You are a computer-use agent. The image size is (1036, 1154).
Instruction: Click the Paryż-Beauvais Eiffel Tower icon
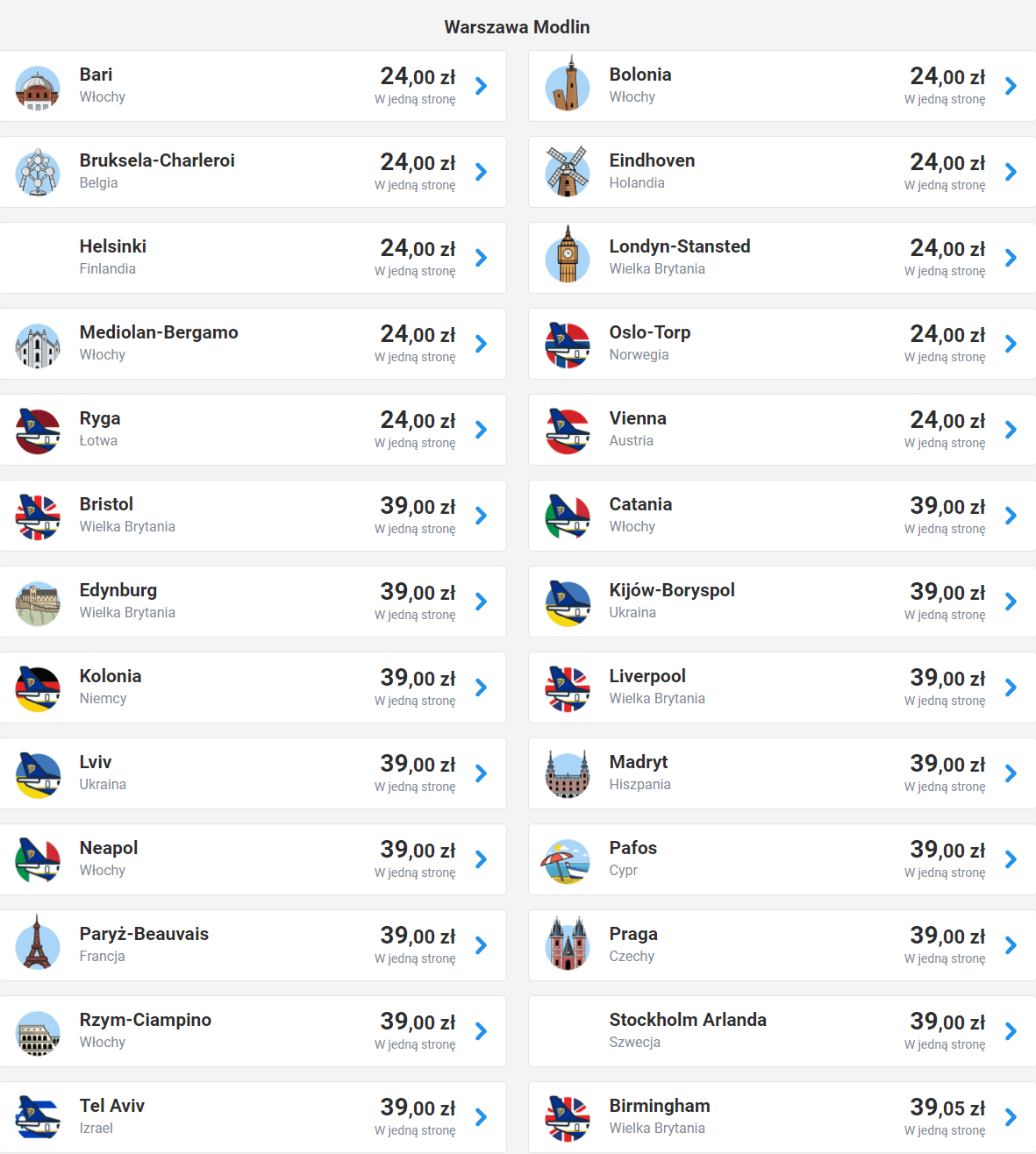click(x=38, y=944)
